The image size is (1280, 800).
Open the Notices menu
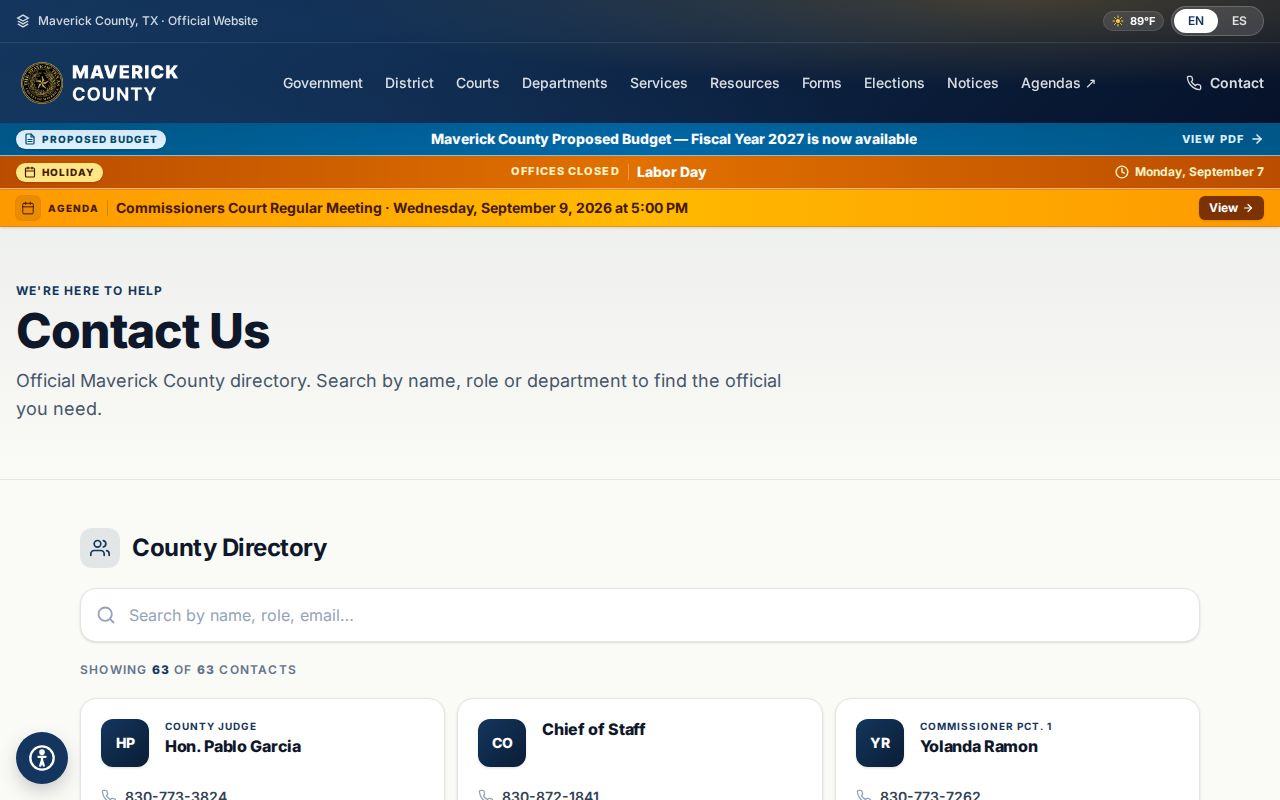(973, 83)
